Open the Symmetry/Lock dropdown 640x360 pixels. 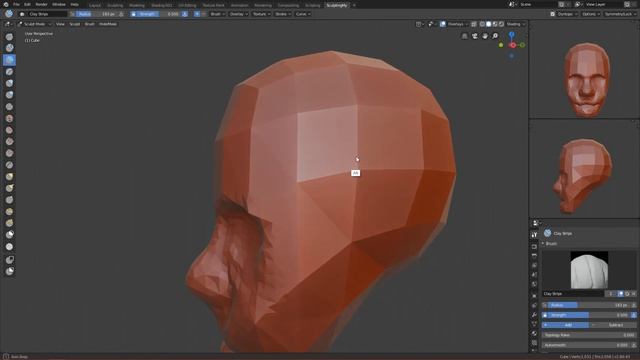tap(619, 14)
